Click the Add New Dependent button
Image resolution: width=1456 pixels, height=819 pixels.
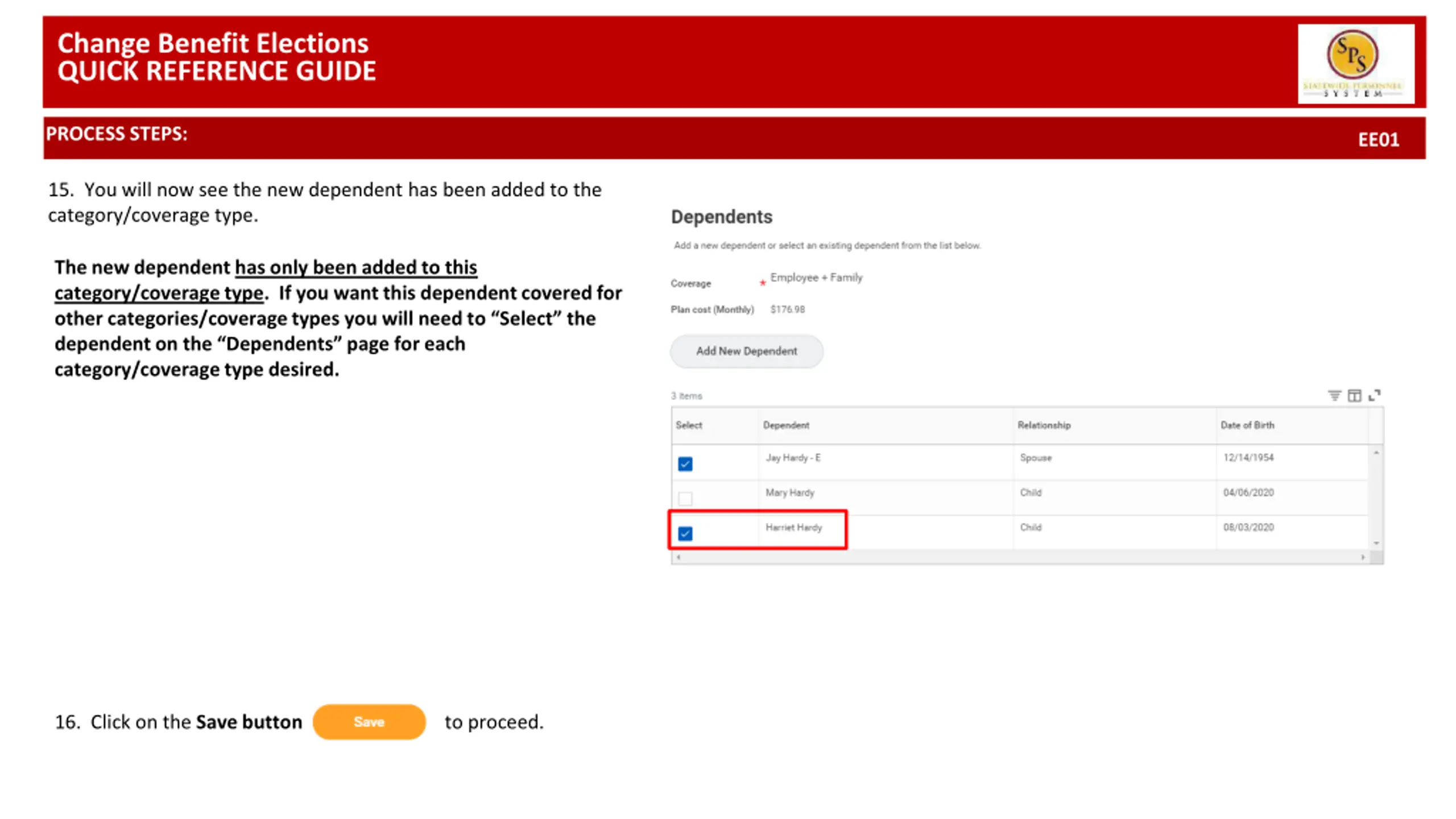[x=746, y=351]
